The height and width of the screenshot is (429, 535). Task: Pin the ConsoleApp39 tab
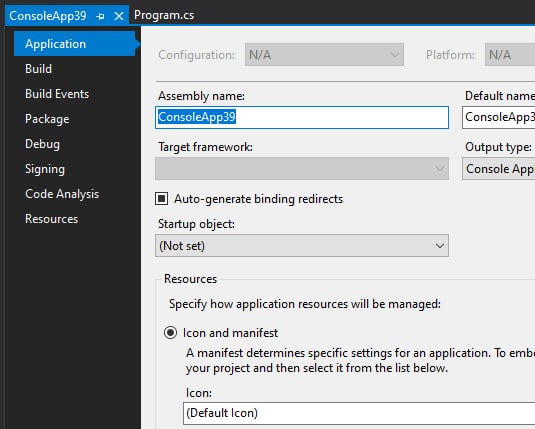click(x=100, y=16)
